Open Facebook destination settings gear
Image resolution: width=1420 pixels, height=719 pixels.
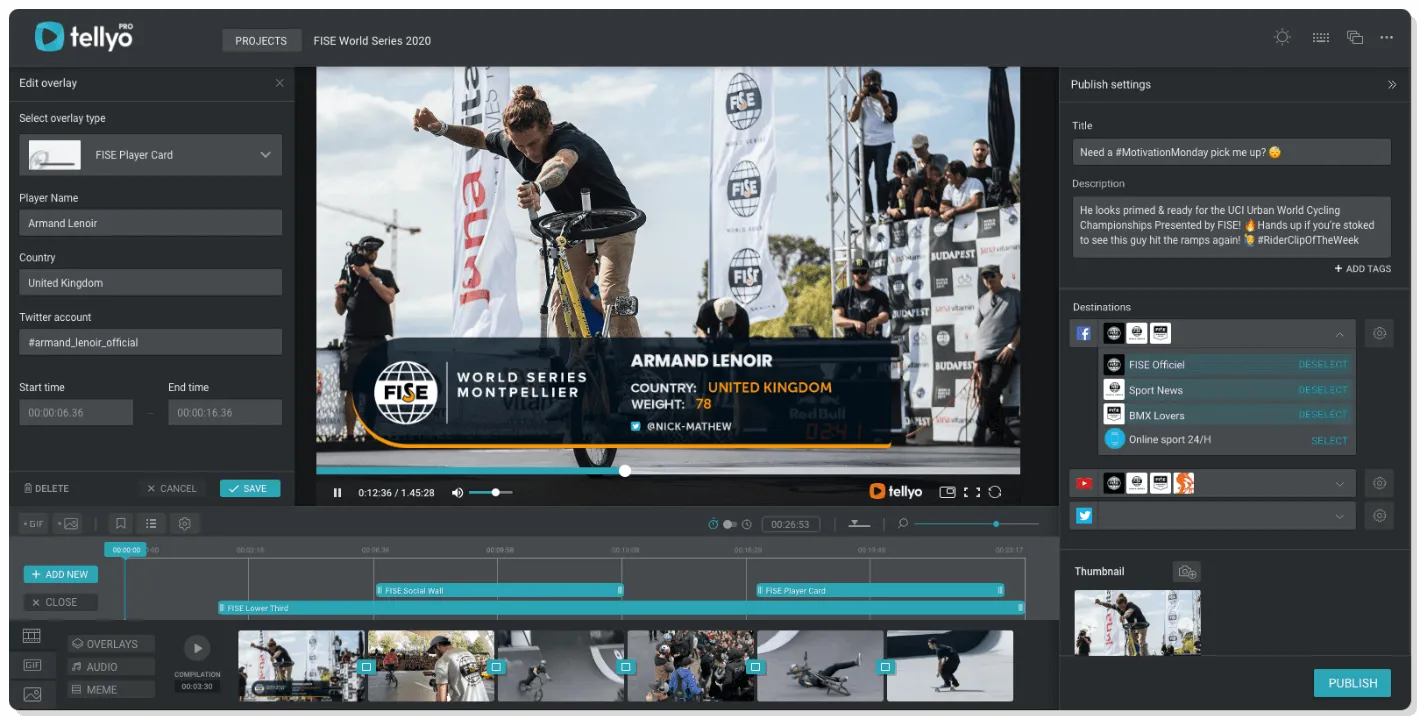(x=1380, y=334)
